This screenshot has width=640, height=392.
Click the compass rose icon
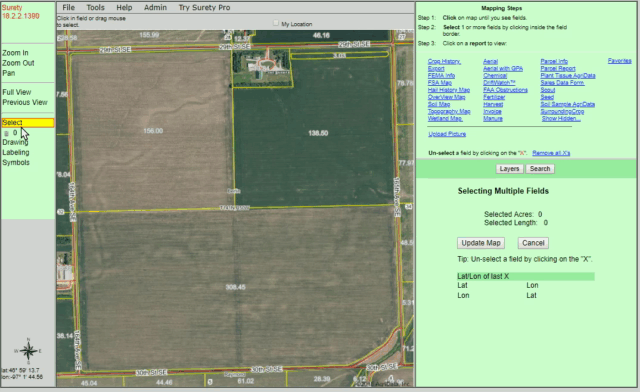pyautogui.click(x=28, y=351)
